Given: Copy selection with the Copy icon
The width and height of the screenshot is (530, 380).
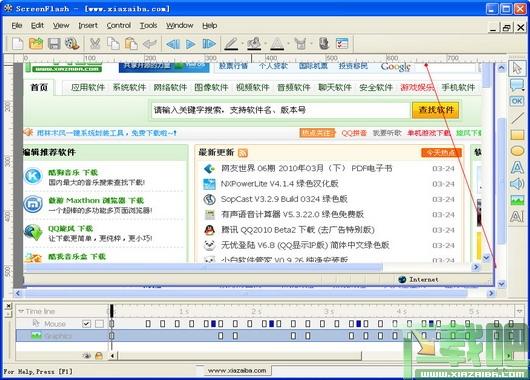Looking at the screenshot, I should [113, 44].
